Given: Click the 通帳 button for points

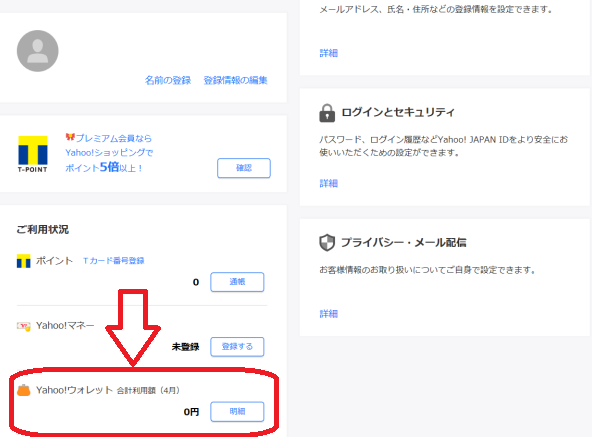Looking at the screenshot, I should [237, 282].
